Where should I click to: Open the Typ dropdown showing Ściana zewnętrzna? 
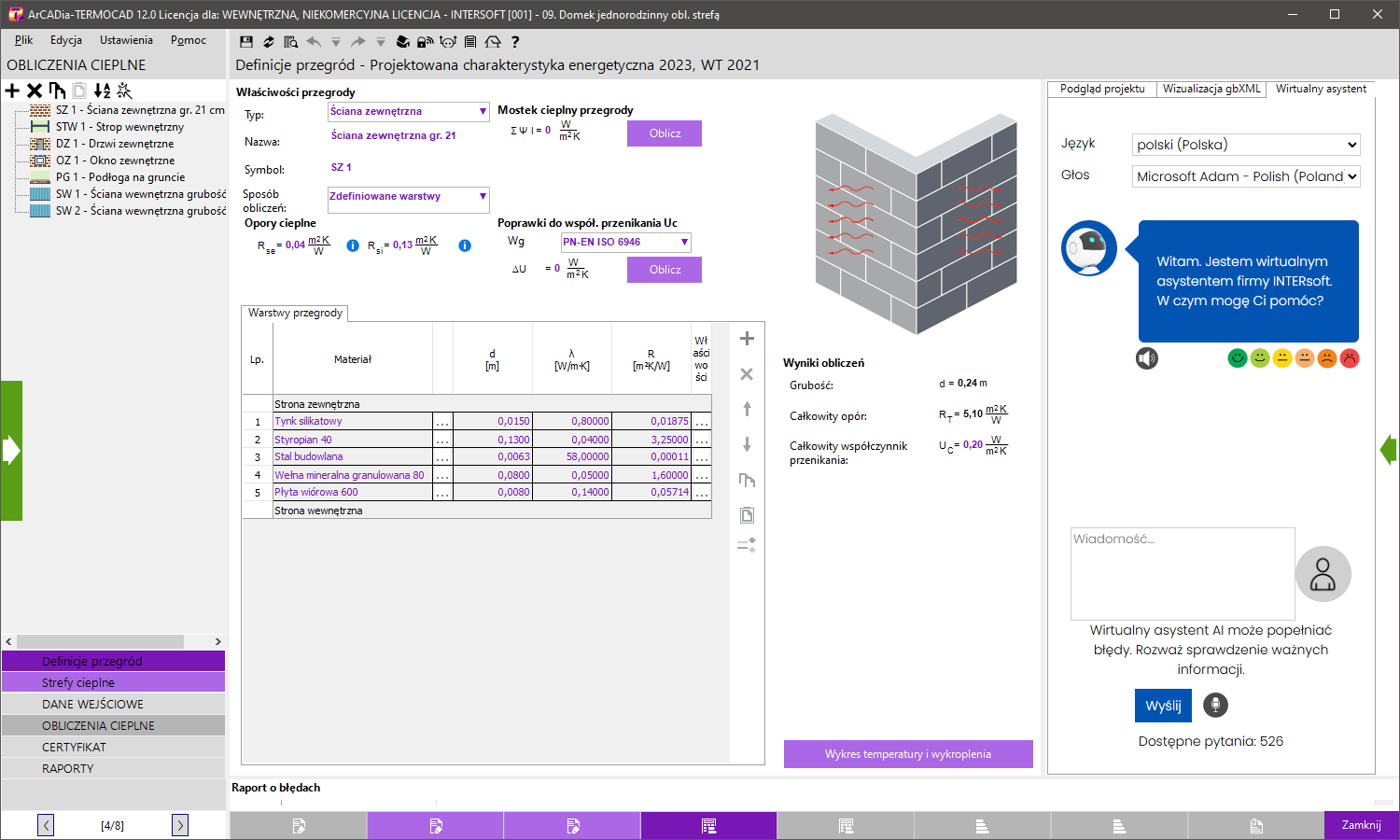[408, 111]
